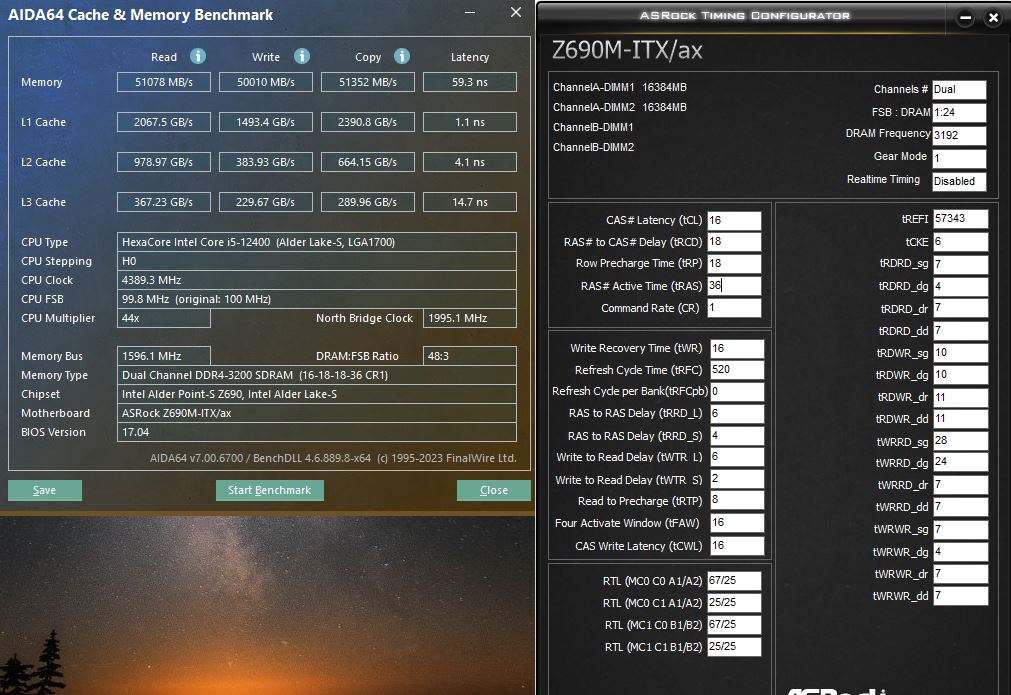Minimize the ASRock Timing Configurator window
The width and height of the screenshot is (1011, 695).
point(965,18)
